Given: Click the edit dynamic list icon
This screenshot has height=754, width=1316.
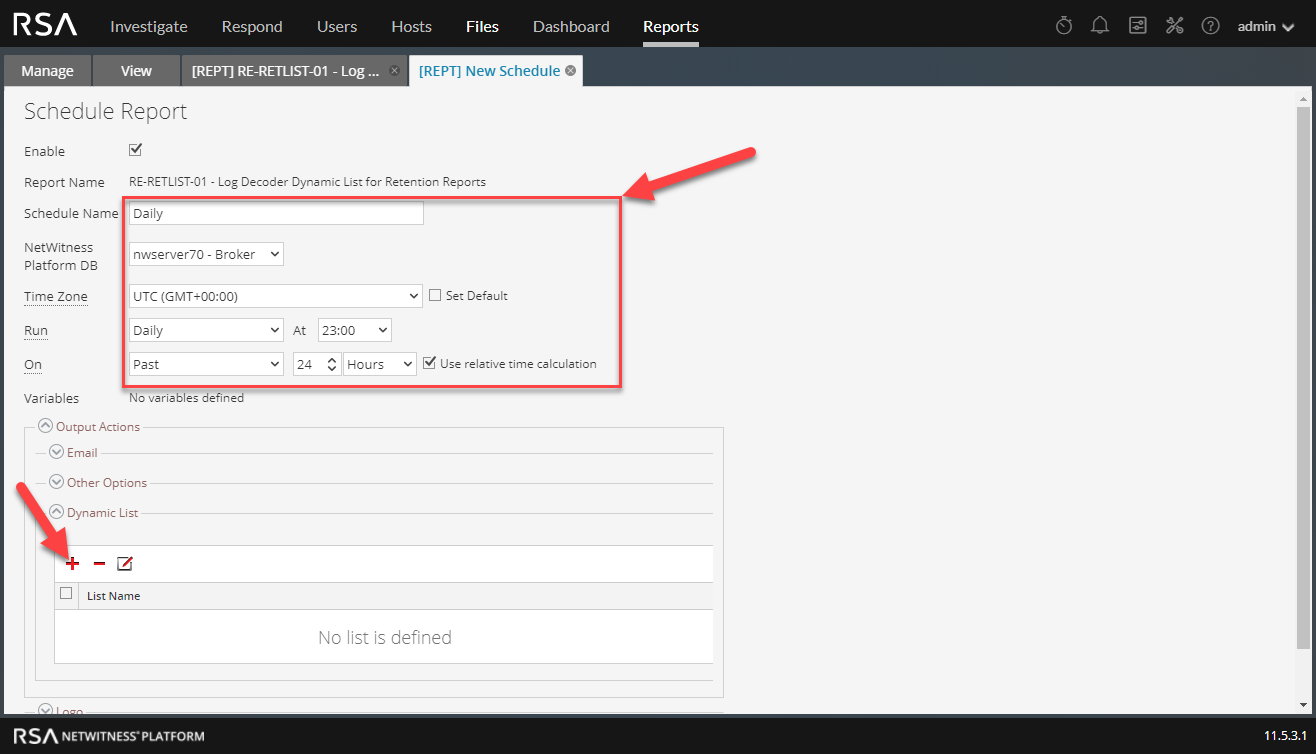Looking at the screenshot, I should (124, 564).
